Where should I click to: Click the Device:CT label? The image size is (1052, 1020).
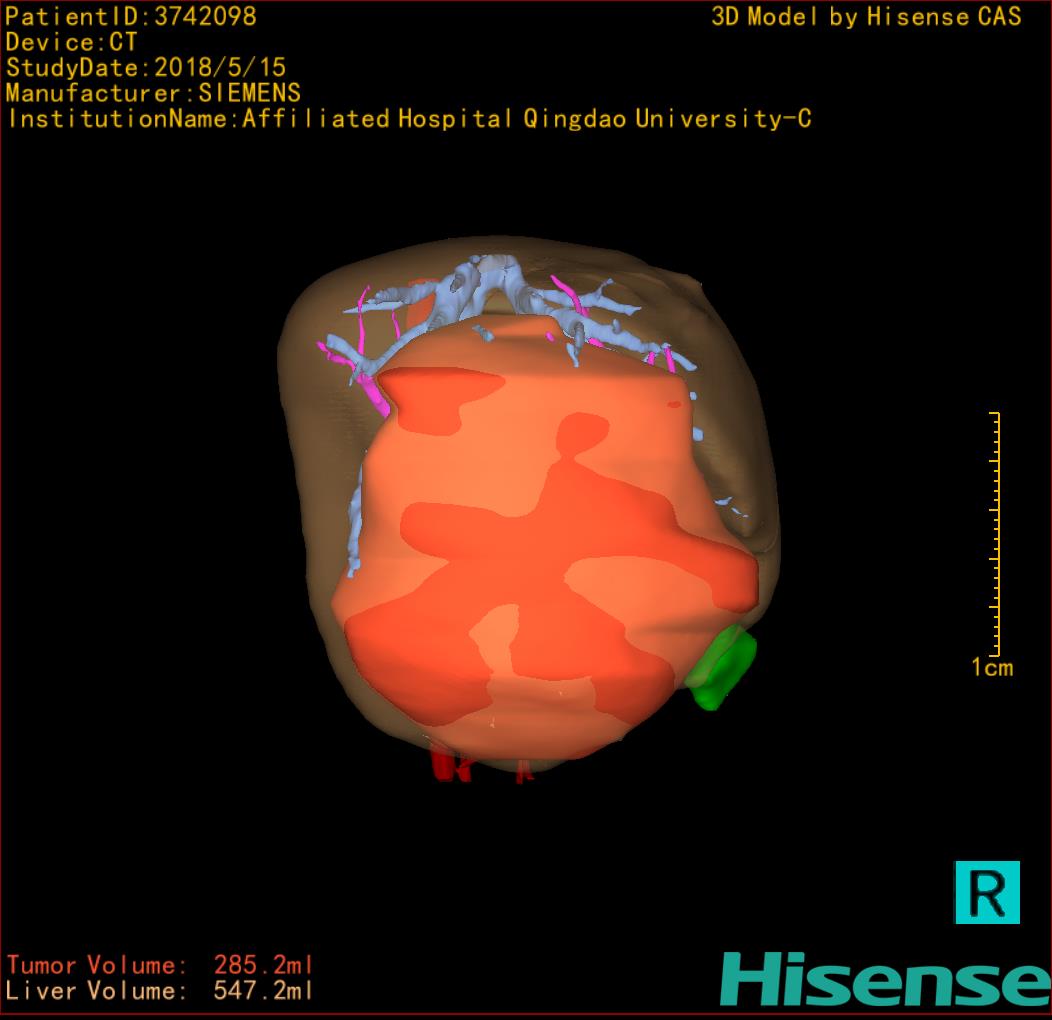point(71,42)
